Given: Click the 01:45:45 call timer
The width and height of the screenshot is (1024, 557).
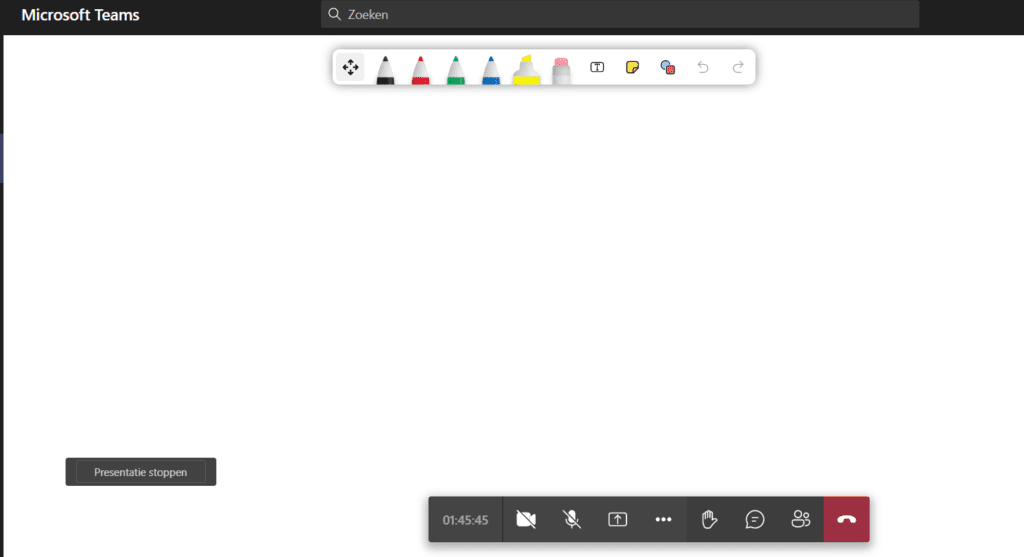Looking at the screenshot, I should coord(466,520).
